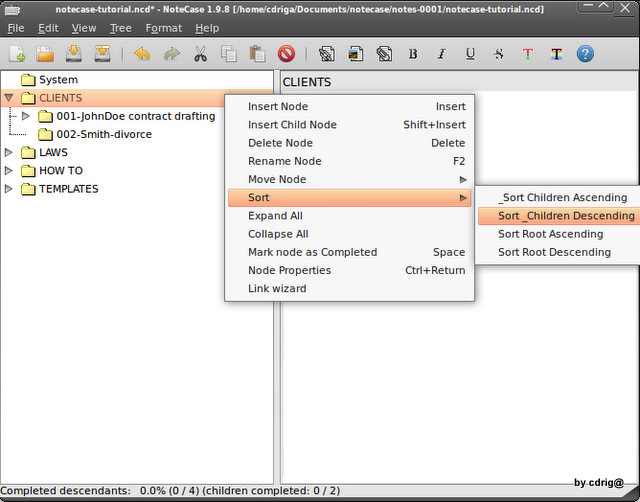This screenshot has width=640, height=502.
Task: Cut selection with the scissors icon
Action: [200, 54]
